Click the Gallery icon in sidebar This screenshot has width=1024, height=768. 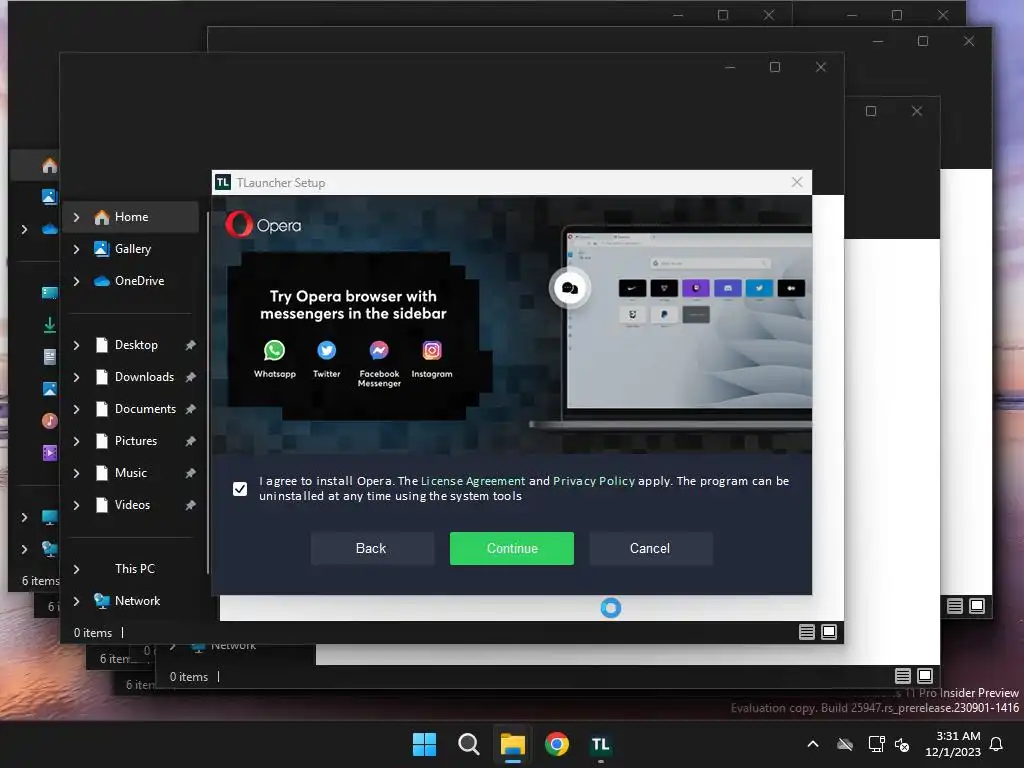click(x=101, y=249)
